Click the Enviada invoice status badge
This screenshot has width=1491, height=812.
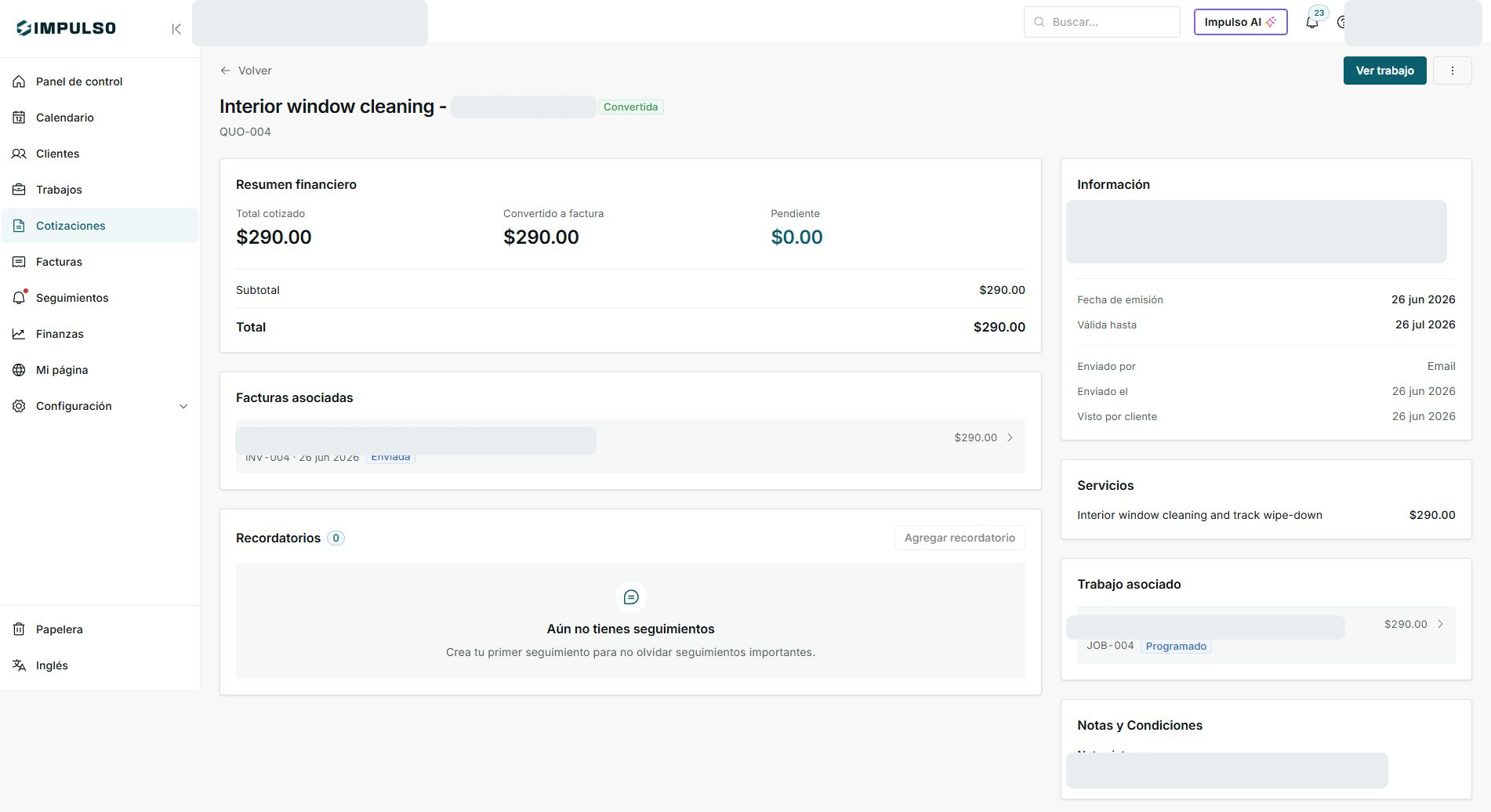click(x=390, y=458)
